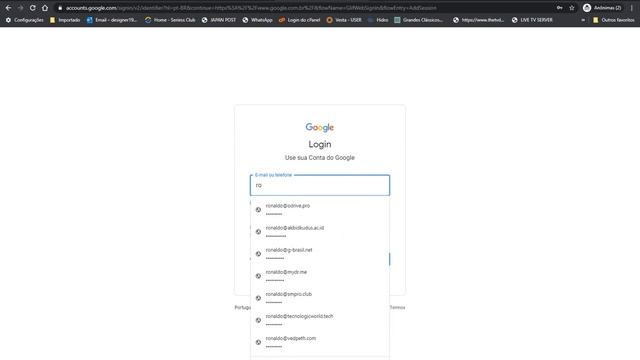Open the Hideo bookmark

click(x=378, y=20)
